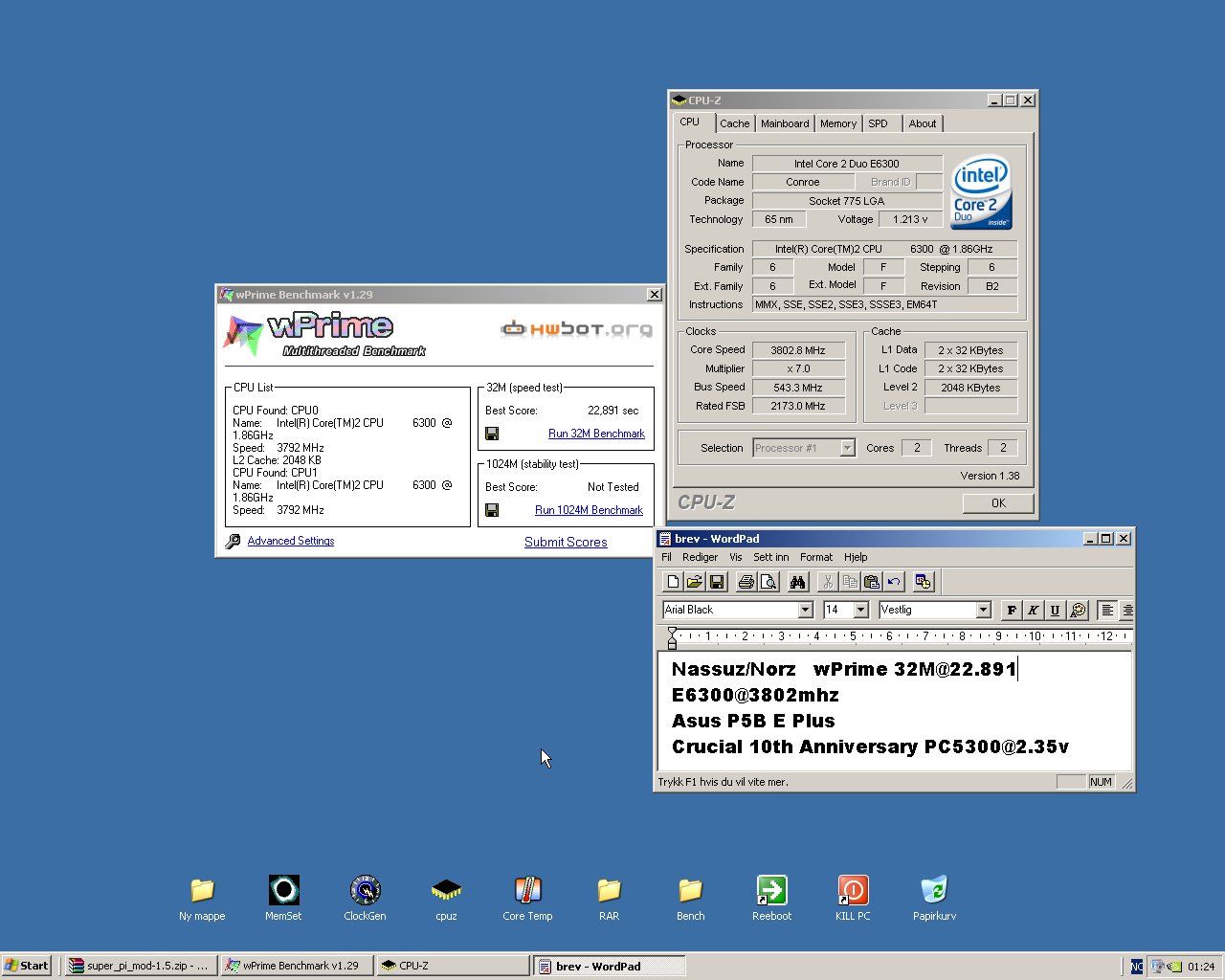
Task: Open the Fil menu in WordPad
Action: [667, 557]
